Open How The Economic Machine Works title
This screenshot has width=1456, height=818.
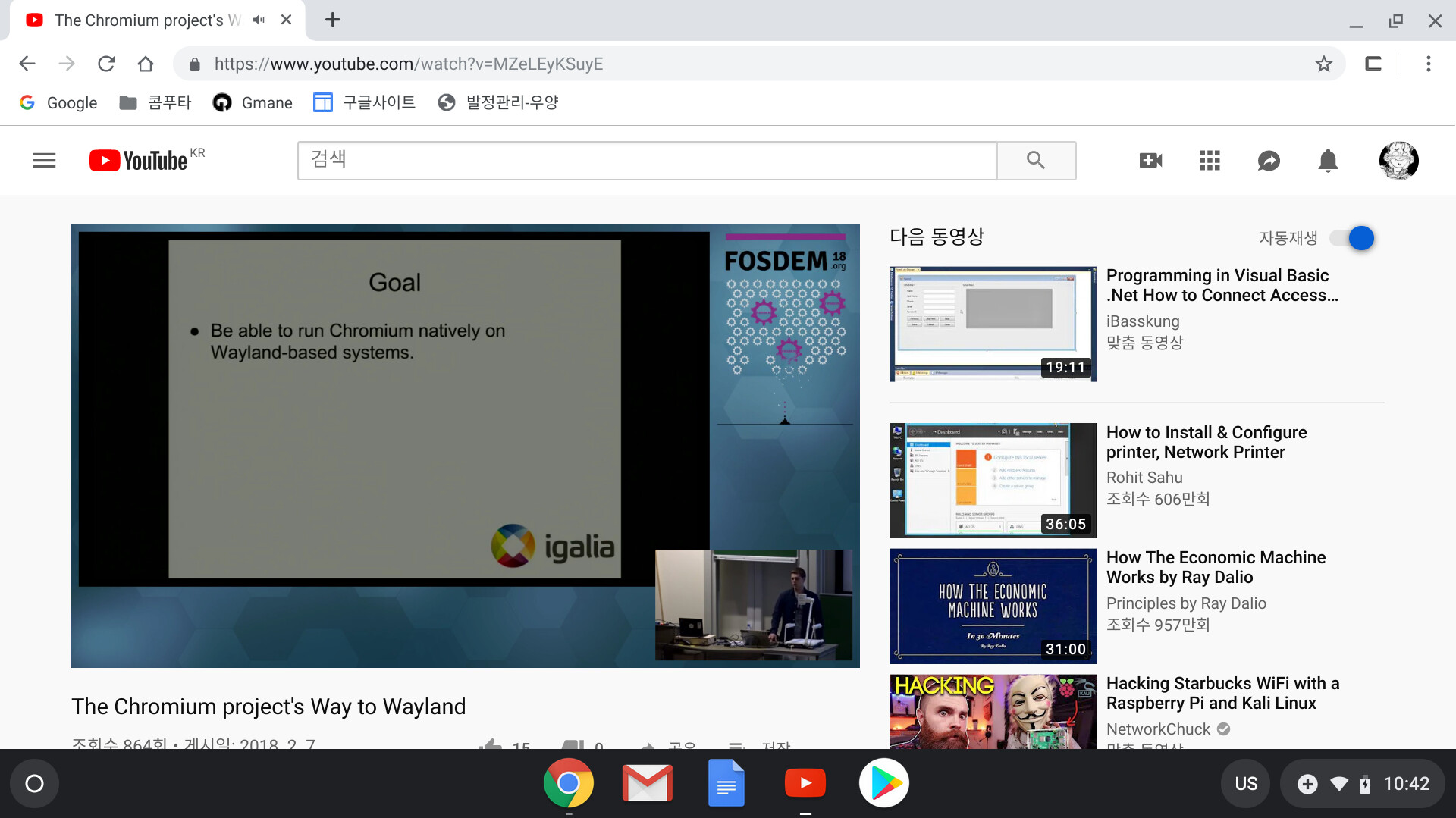(x=1216, y=567)
